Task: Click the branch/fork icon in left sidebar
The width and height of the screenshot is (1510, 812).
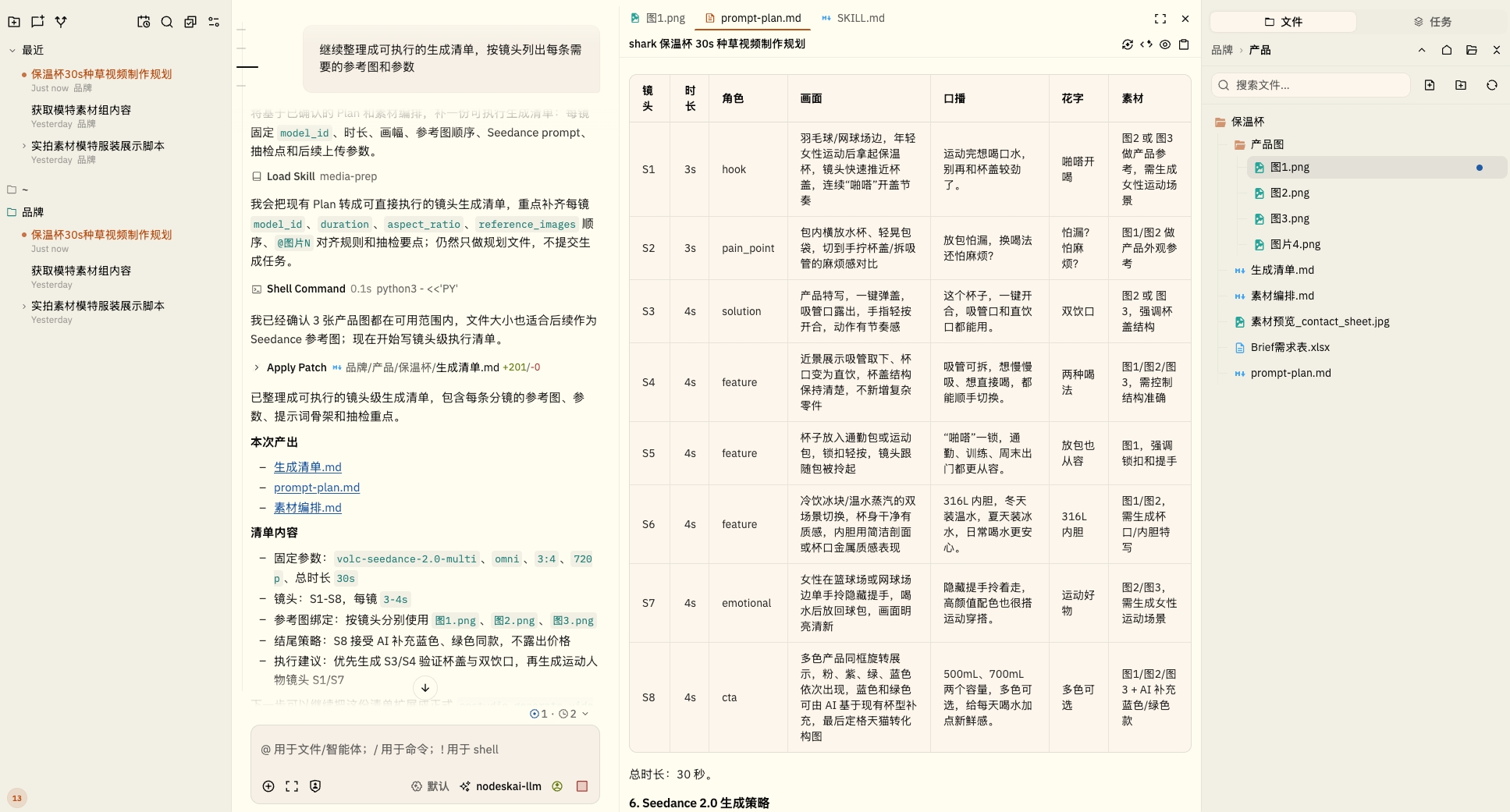Action: pyautogui.click(x=61, y=22)
